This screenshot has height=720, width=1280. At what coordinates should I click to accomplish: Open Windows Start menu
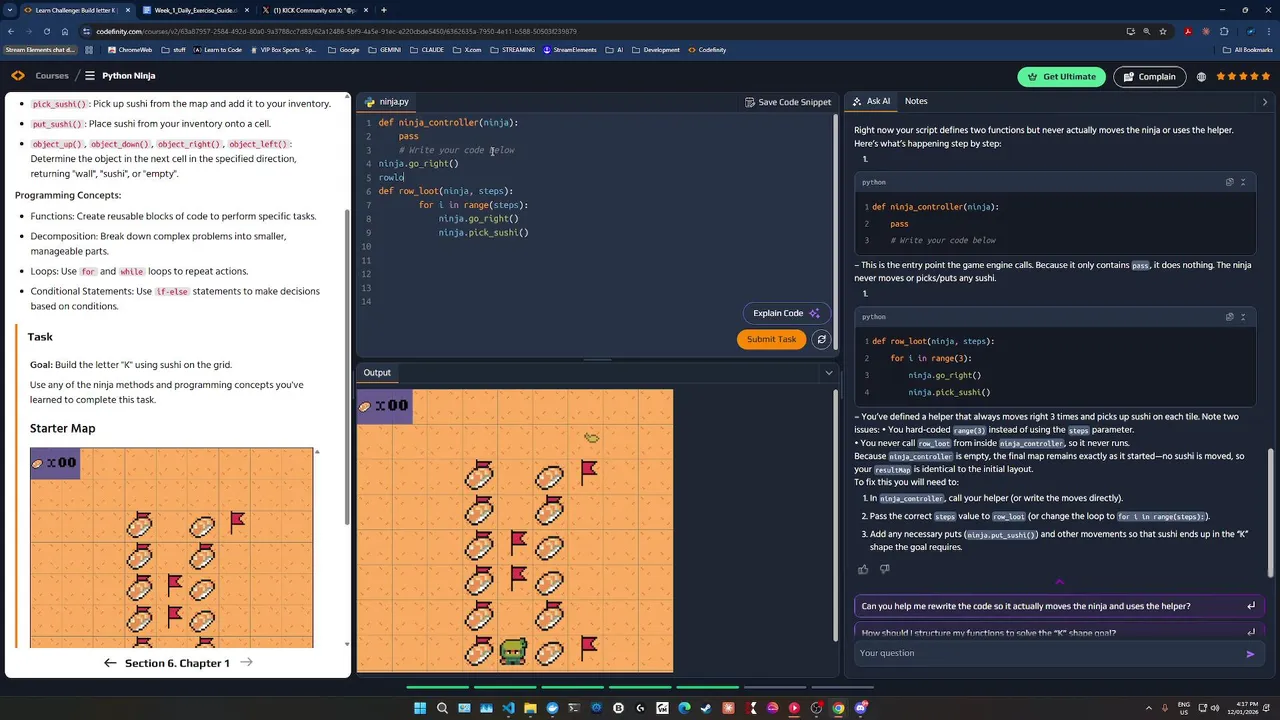coord(420,708)
